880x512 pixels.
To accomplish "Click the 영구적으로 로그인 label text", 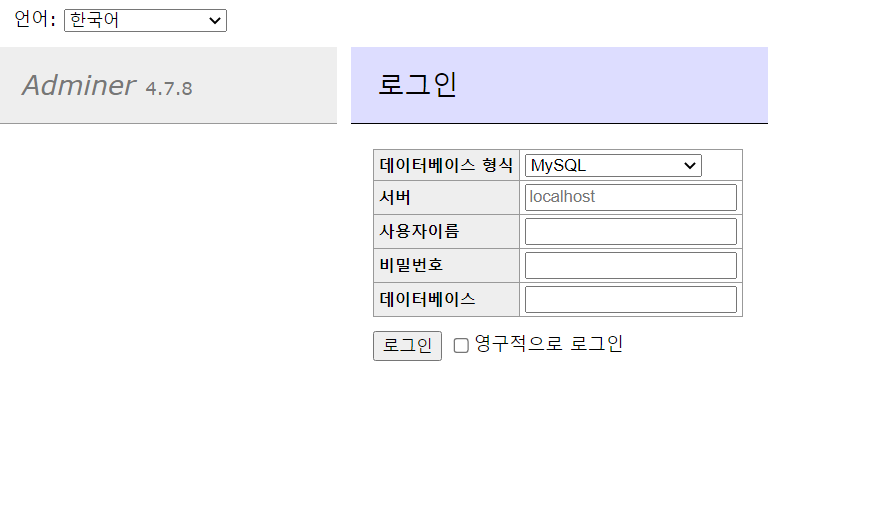I will [549, 344].
